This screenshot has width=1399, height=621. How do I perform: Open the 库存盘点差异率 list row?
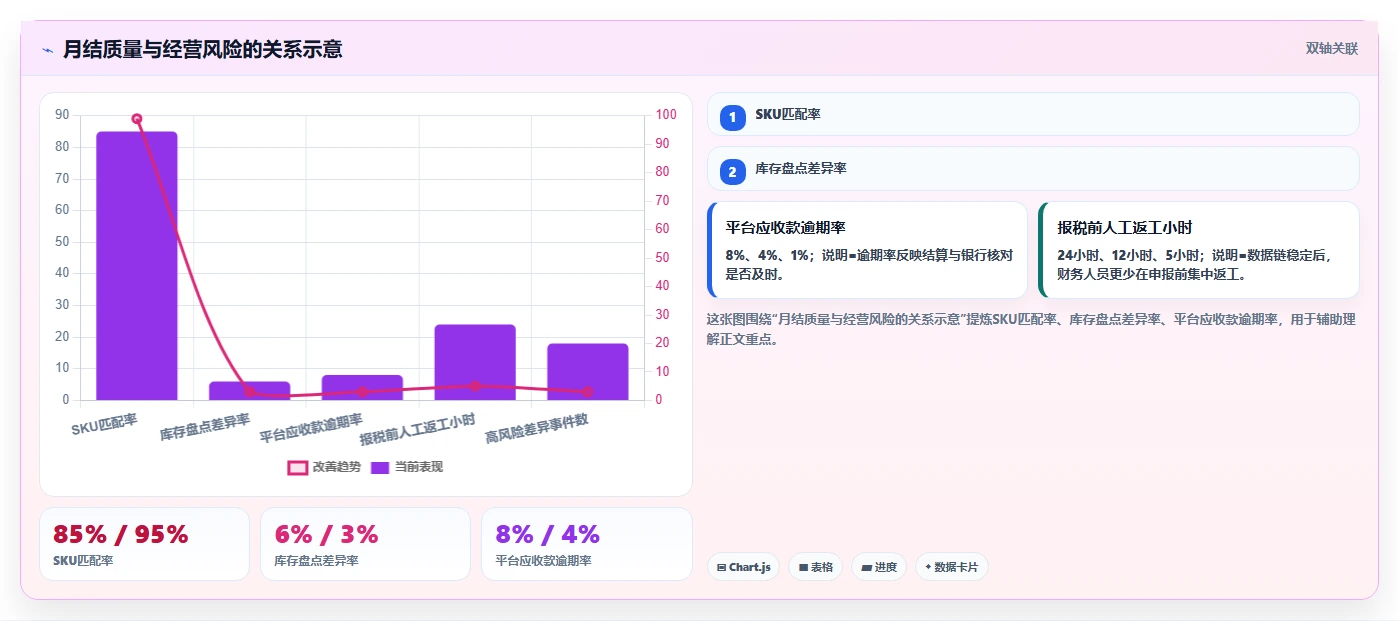pos(1033,168)
